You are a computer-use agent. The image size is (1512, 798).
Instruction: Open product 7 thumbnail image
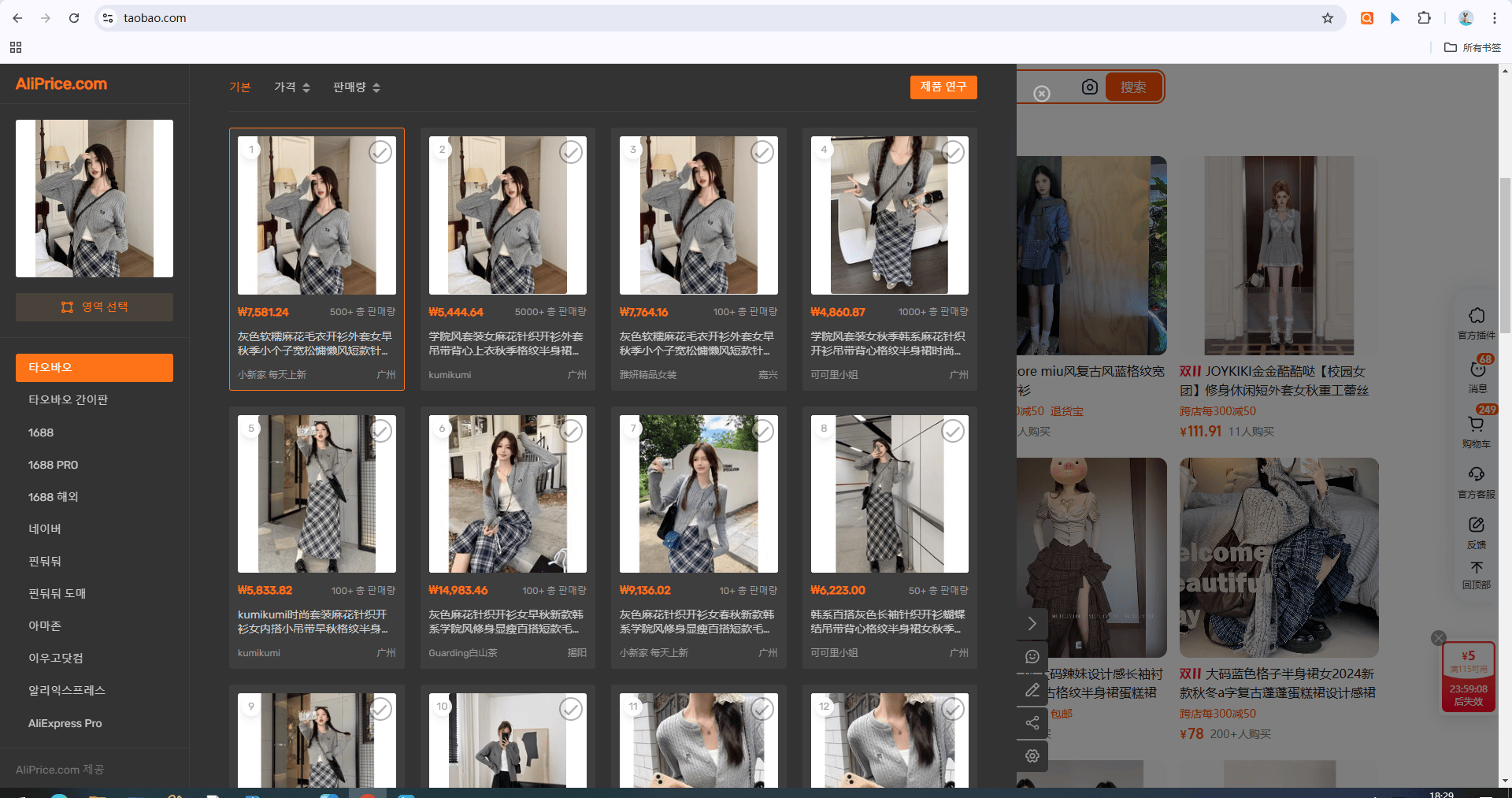coord(699,494)
